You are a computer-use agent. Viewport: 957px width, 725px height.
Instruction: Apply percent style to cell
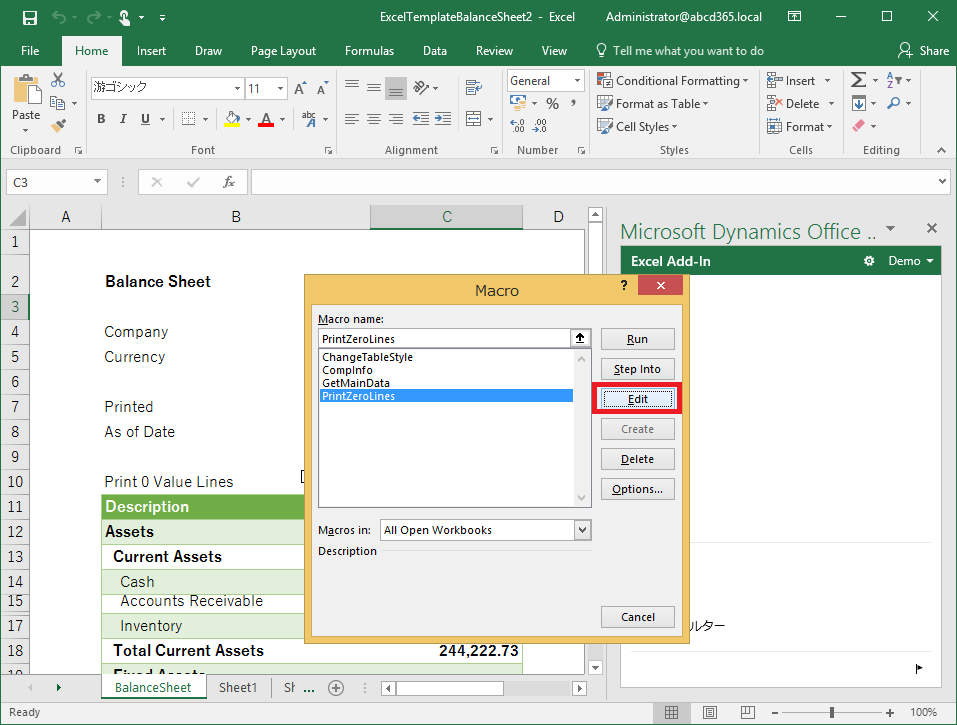pyautogui.click(x=552, y=104)
